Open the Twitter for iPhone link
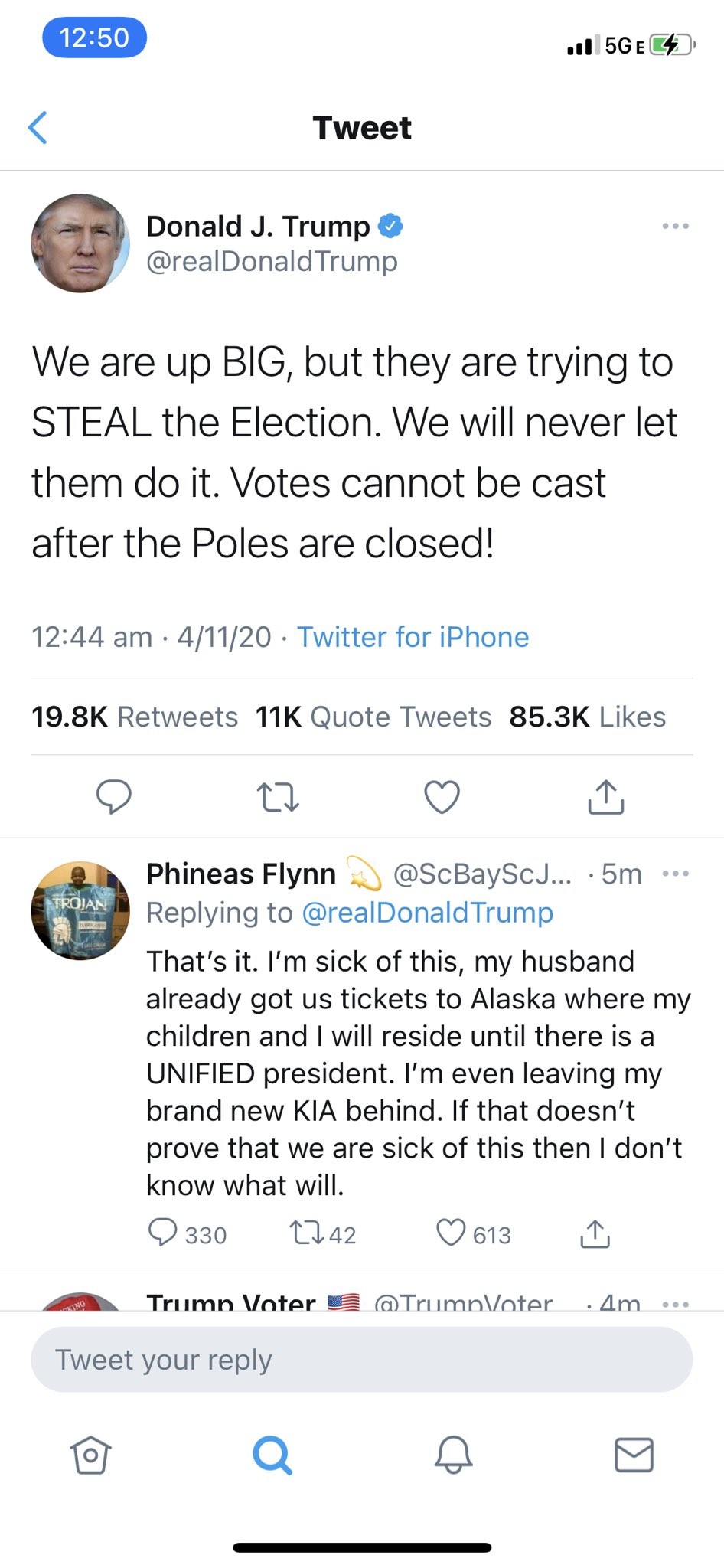This screenshot has height=1568, width=724. click(x=413, y=637)
